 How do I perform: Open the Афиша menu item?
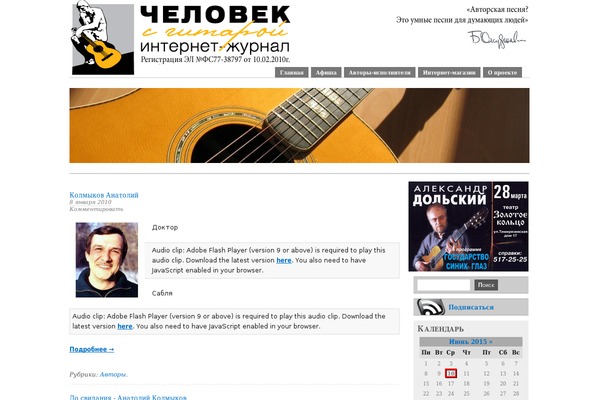coord(326,72)
